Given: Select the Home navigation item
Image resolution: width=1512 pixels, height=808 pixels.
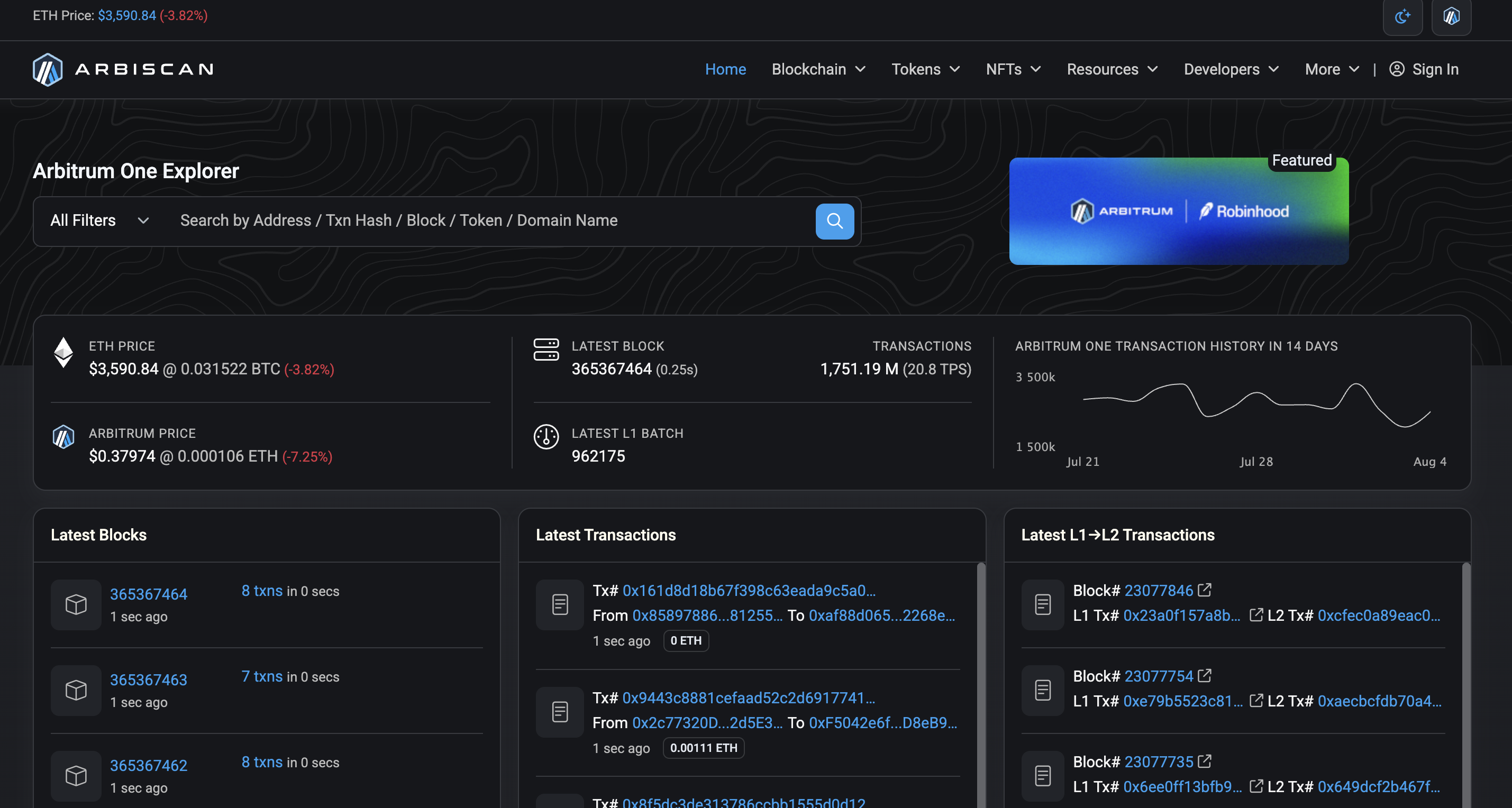Looking at the screenshot, I should click(725, 69).
